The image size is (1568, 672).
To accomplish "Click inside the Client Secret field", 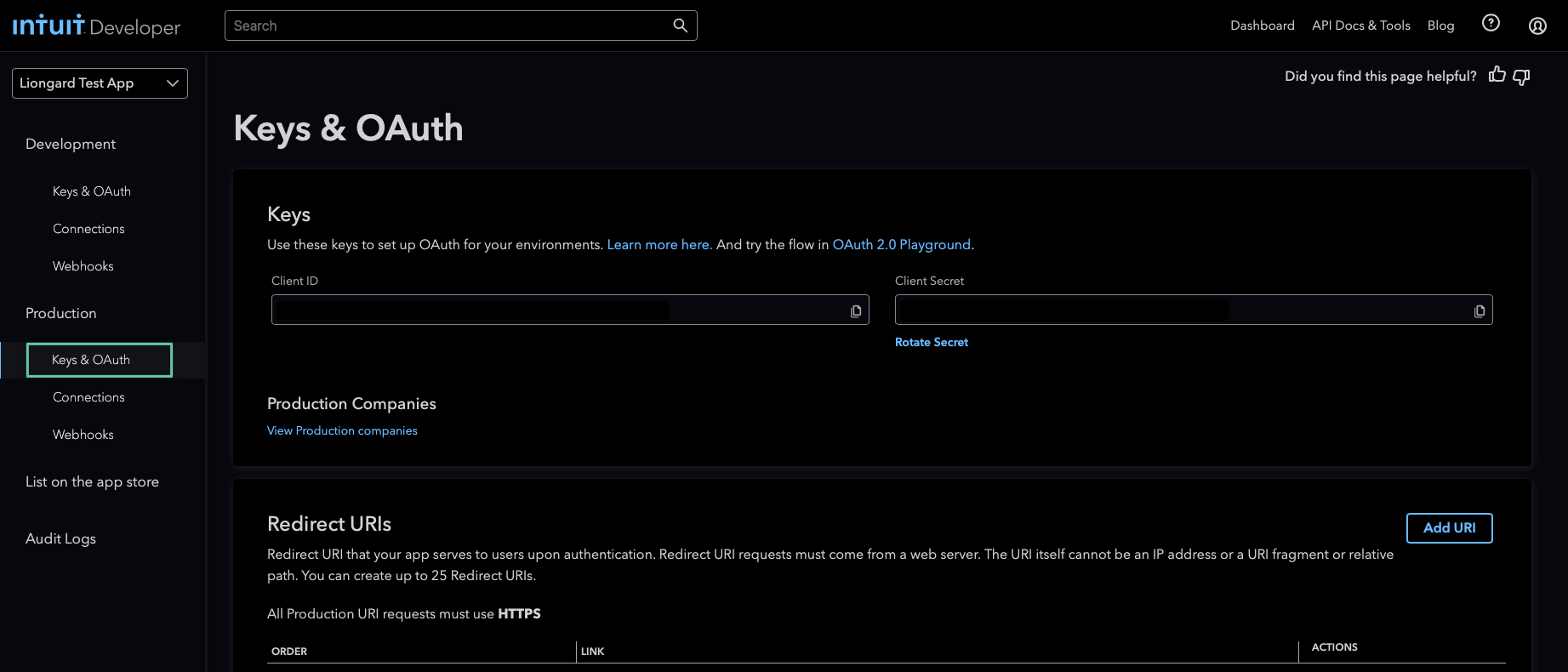I will 1194,310.
